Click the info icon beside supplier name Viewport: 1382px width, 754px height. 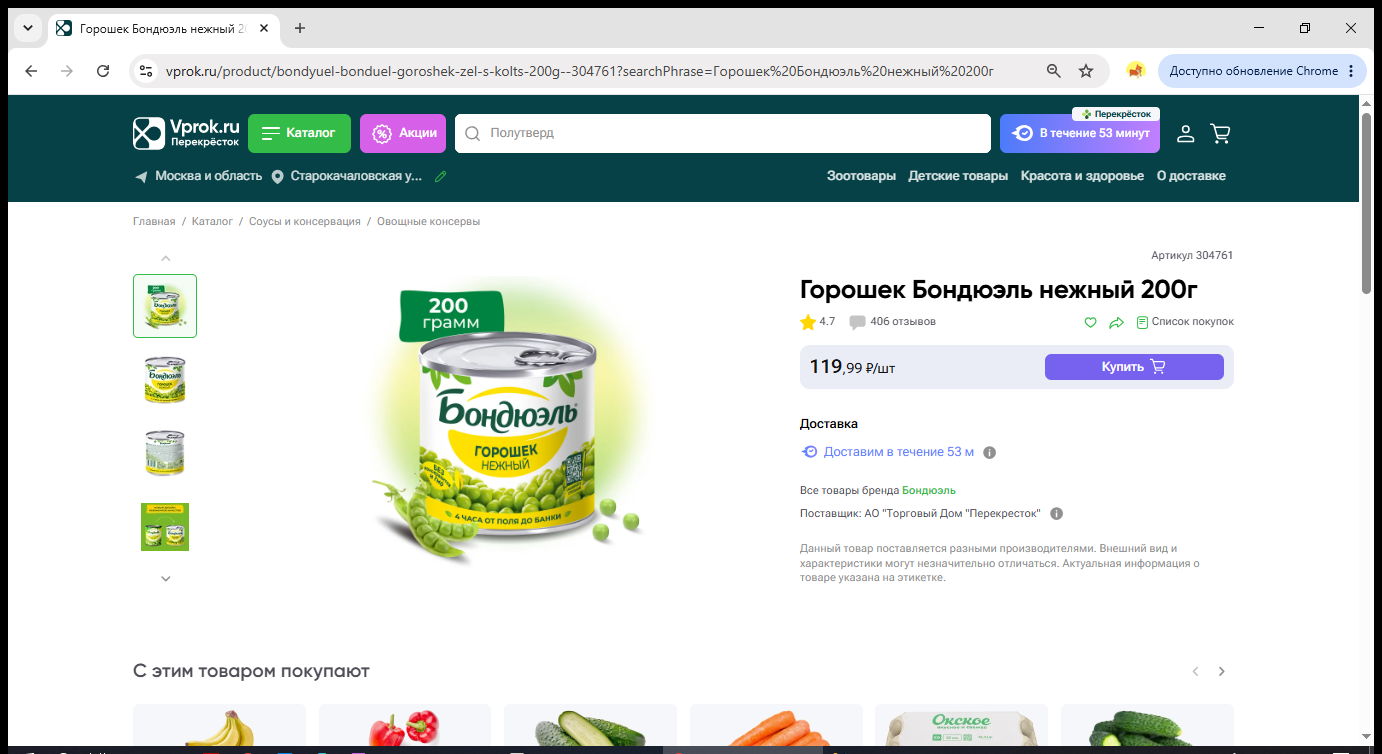(x=1057, y=514)
